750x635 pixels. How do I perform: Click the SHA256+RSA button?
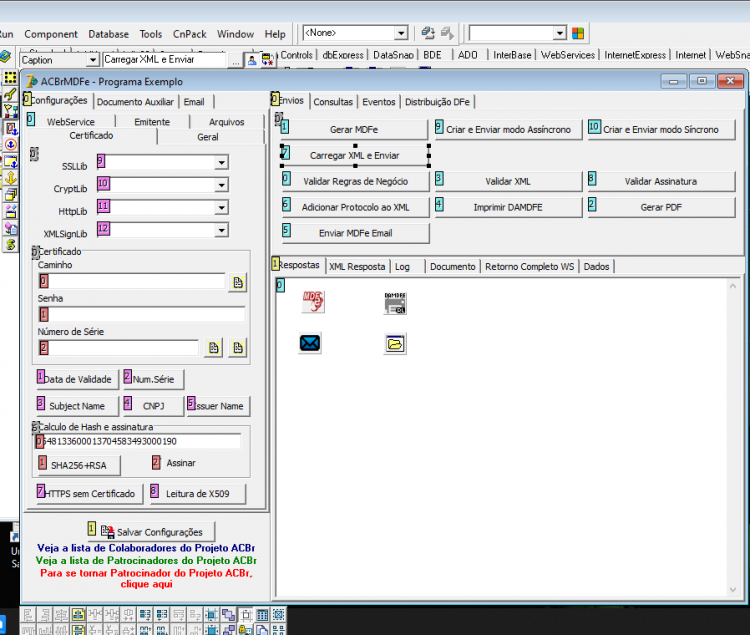click(x=78, y=465)
